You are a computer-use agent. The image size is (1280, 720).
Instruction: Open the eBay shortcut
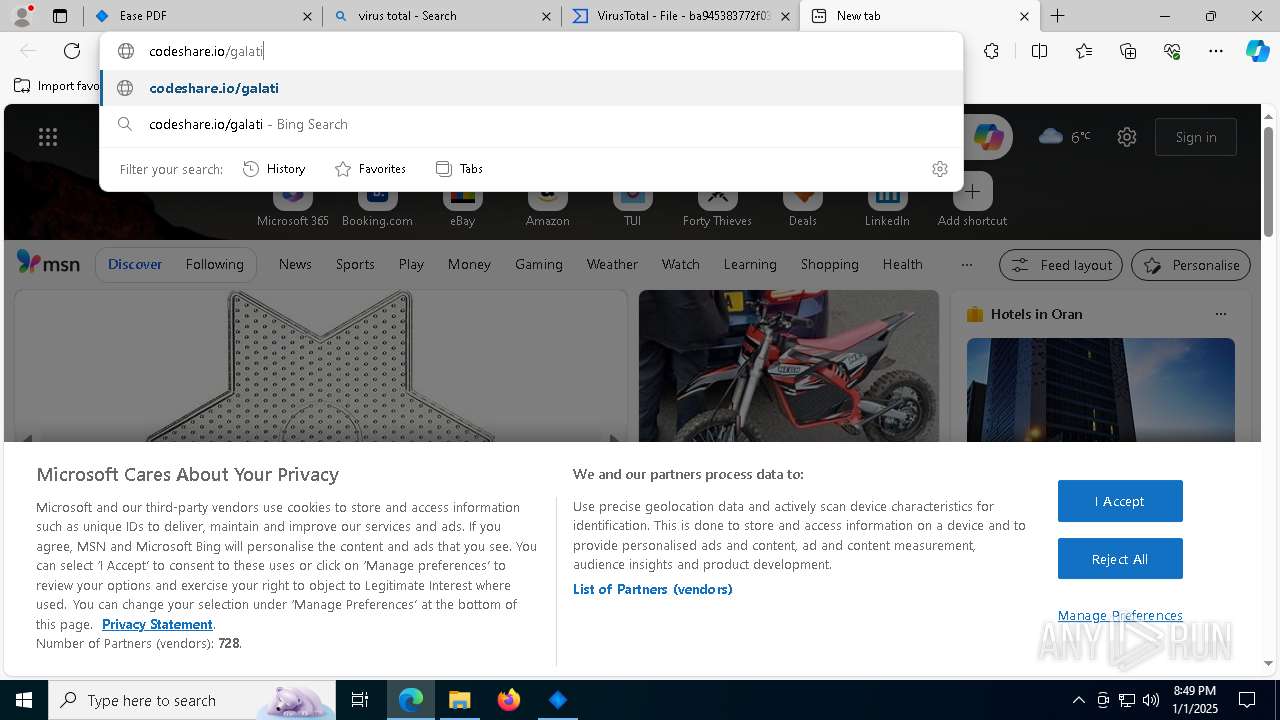[x=462, y=204]
